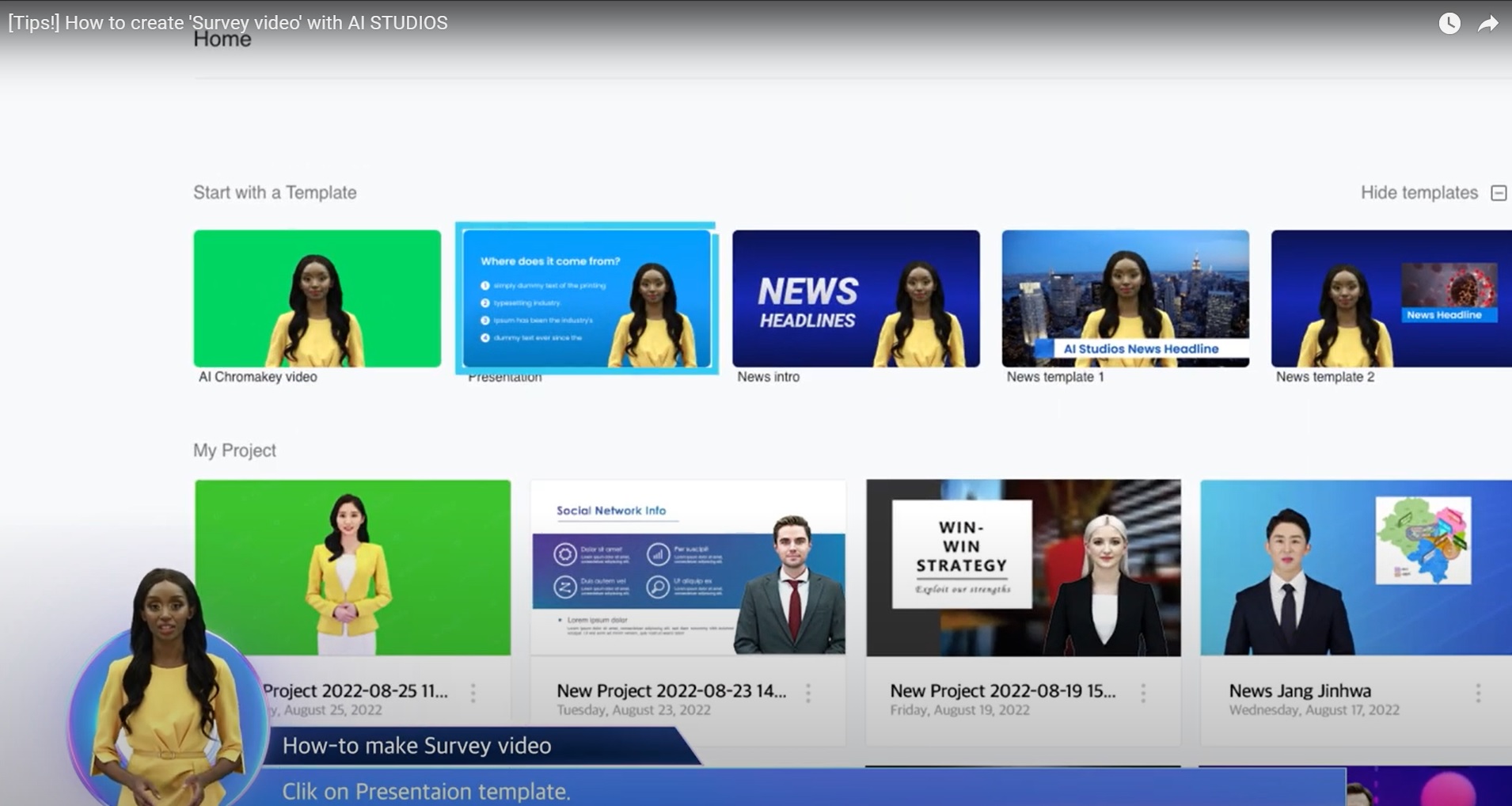Click the video title about Survey video

[x=228, y=23]
